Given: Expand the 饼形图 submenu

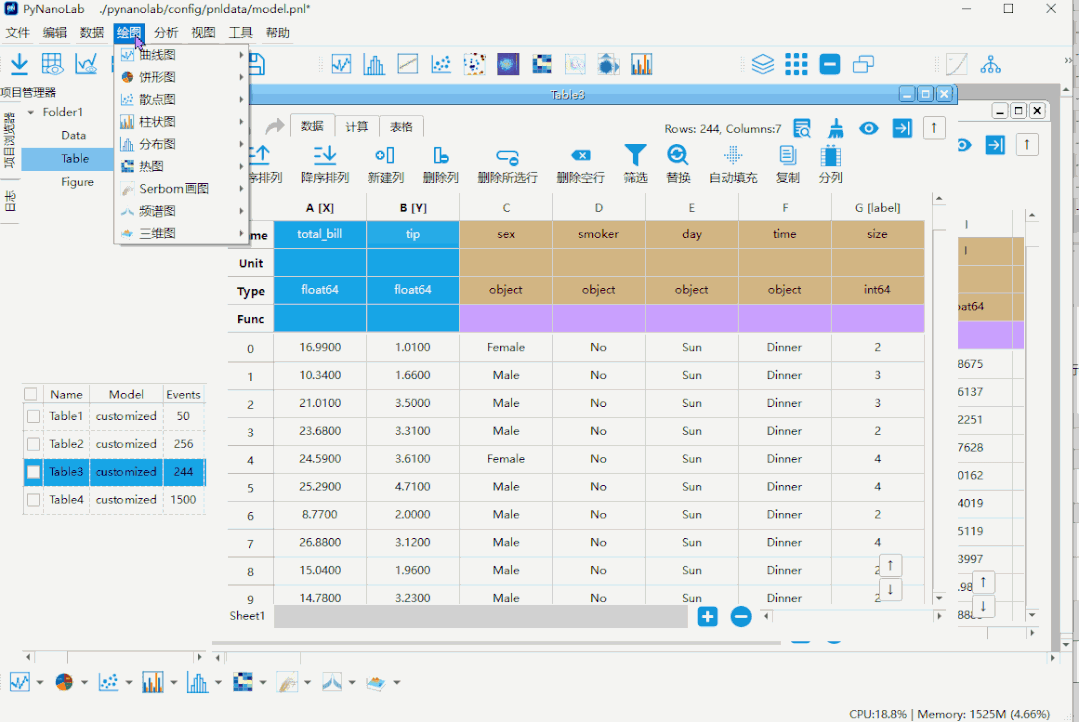Looking at the screenshot, I should click(x=182, y=76).
